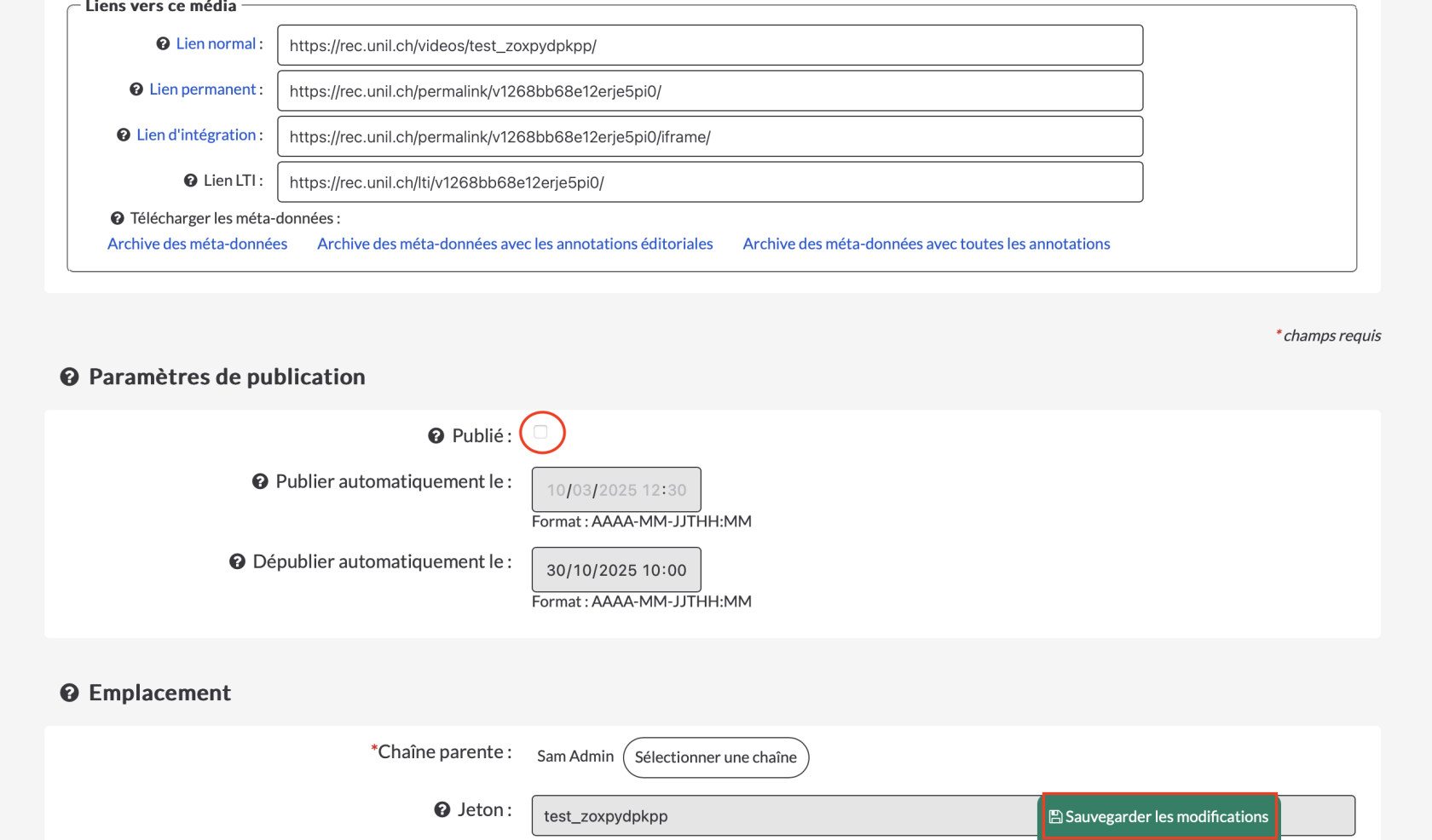Open the Archive des méta-données link
Screen dimensions: 1432x840
point(197,244)
